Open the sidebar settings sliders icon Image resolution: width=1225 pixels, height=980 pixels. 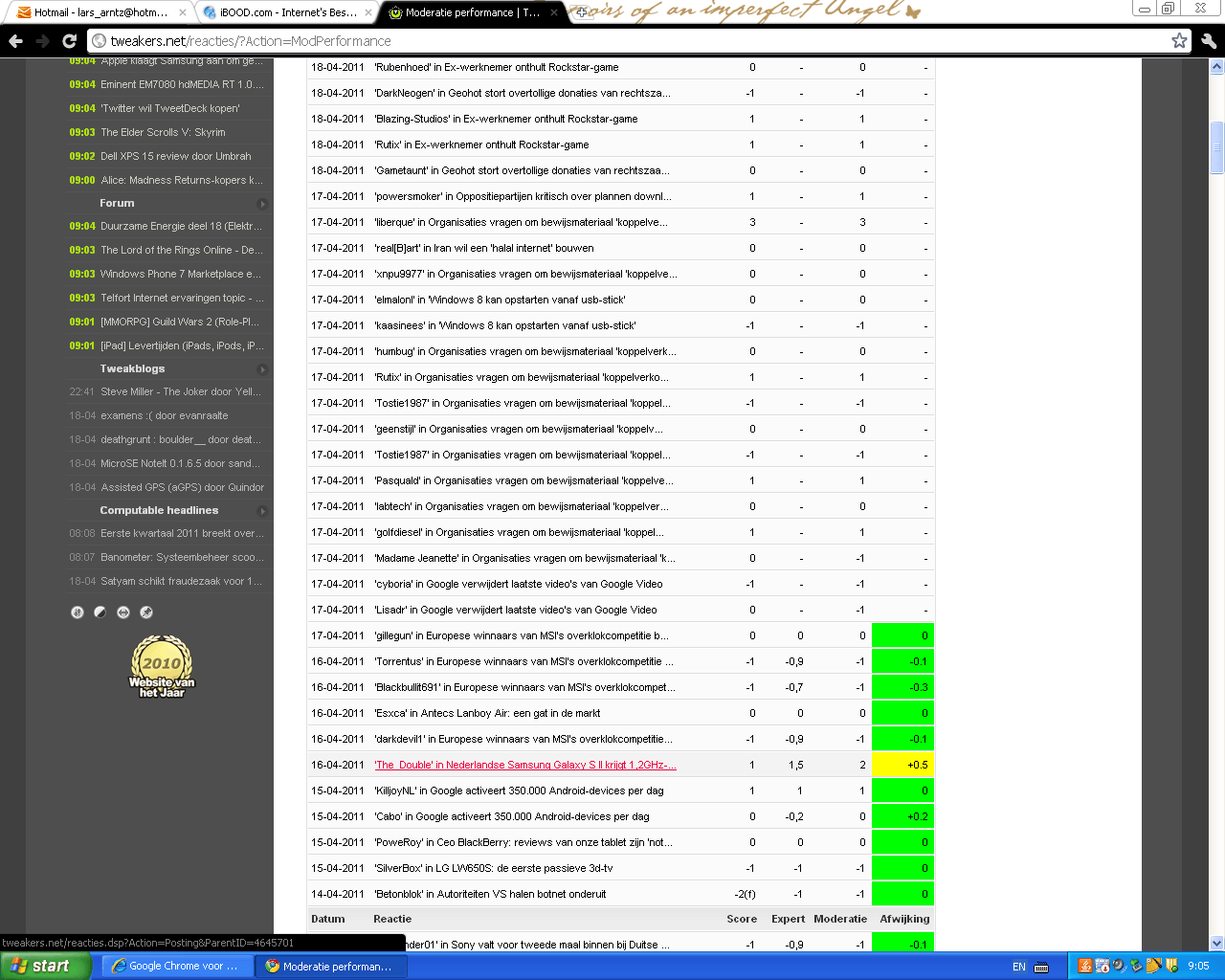coord(78,612)
